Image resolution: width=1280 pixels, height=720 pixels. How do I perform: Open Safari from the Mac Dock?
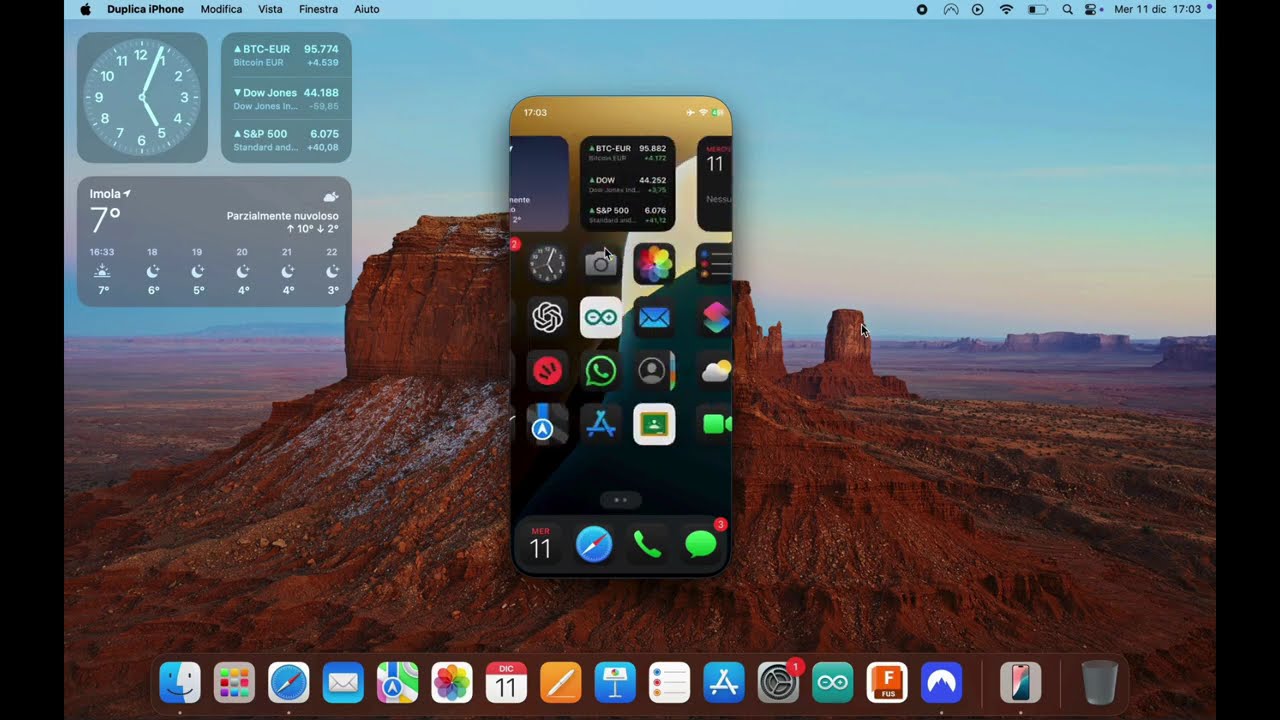(x=289, y=683)
